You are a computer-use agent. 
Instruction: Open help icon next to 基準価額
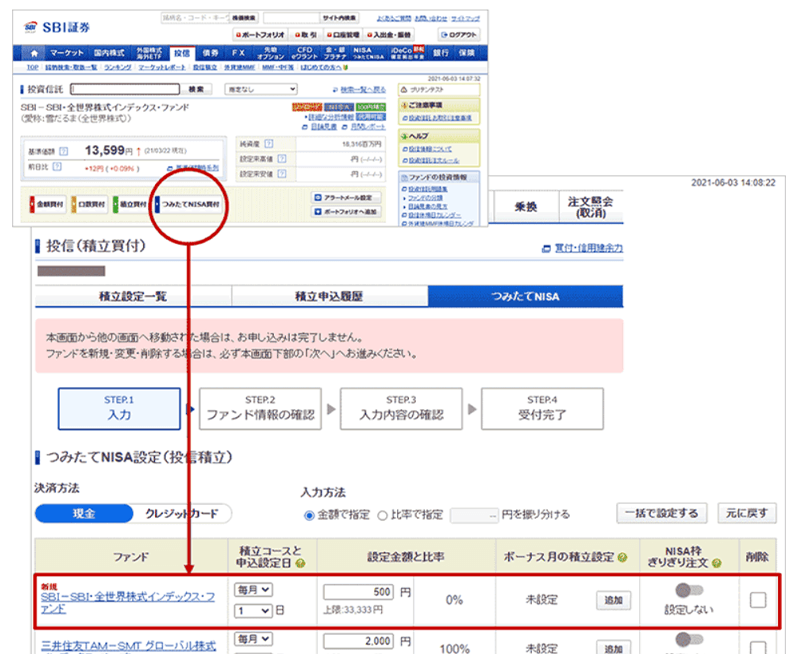click(x=64, y=151)
